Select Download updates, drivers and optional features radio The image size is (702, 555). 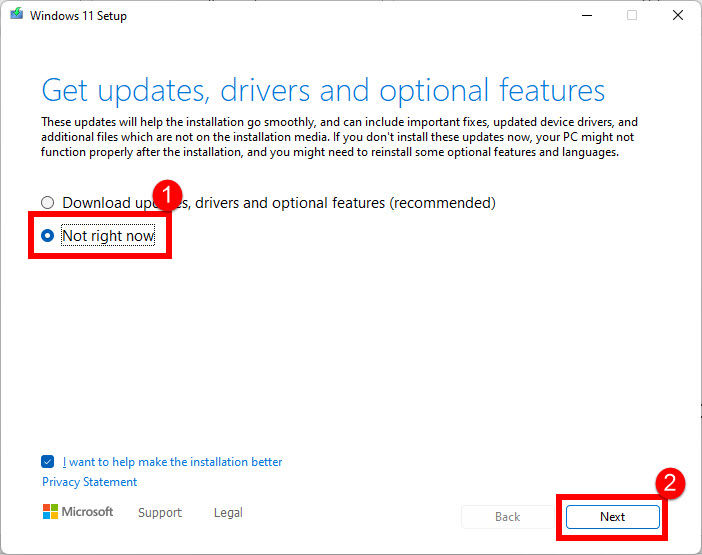pos(47,203)
